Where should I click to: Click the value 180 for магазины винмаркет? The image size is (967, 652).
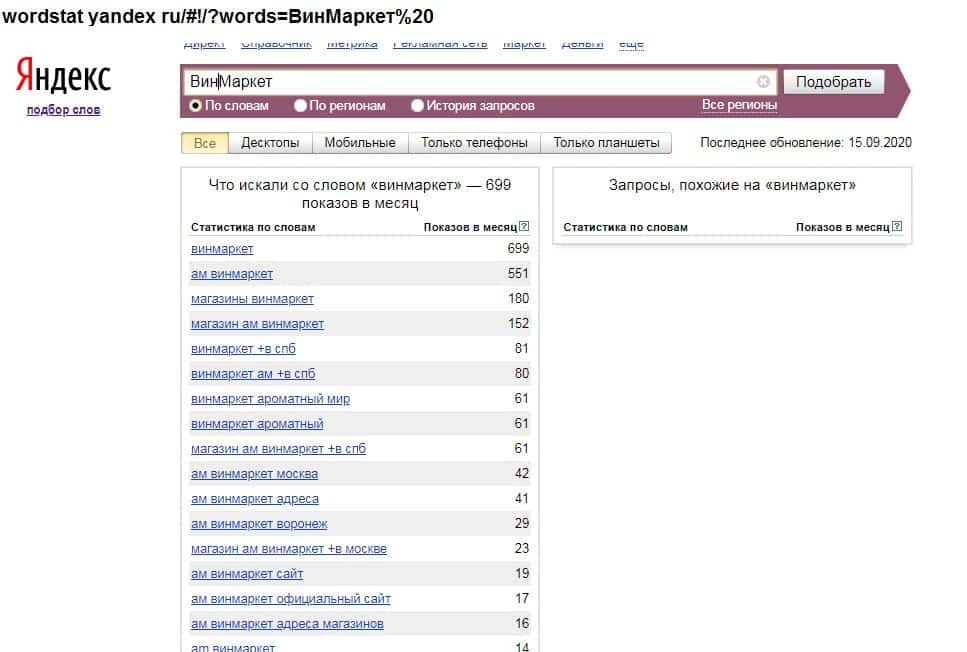pyautogui.click(x=518, y=299)
